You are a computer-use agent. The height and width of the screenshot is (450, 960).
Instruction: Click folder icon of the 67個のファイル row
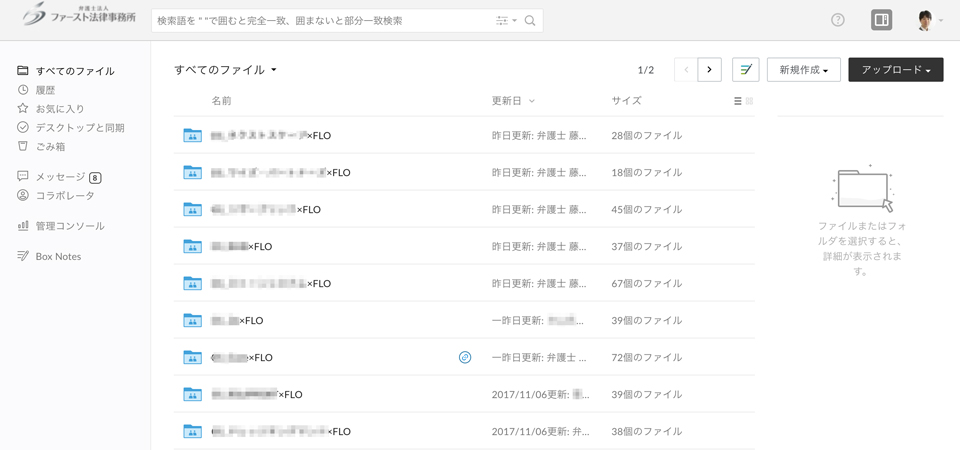point(192,283)
